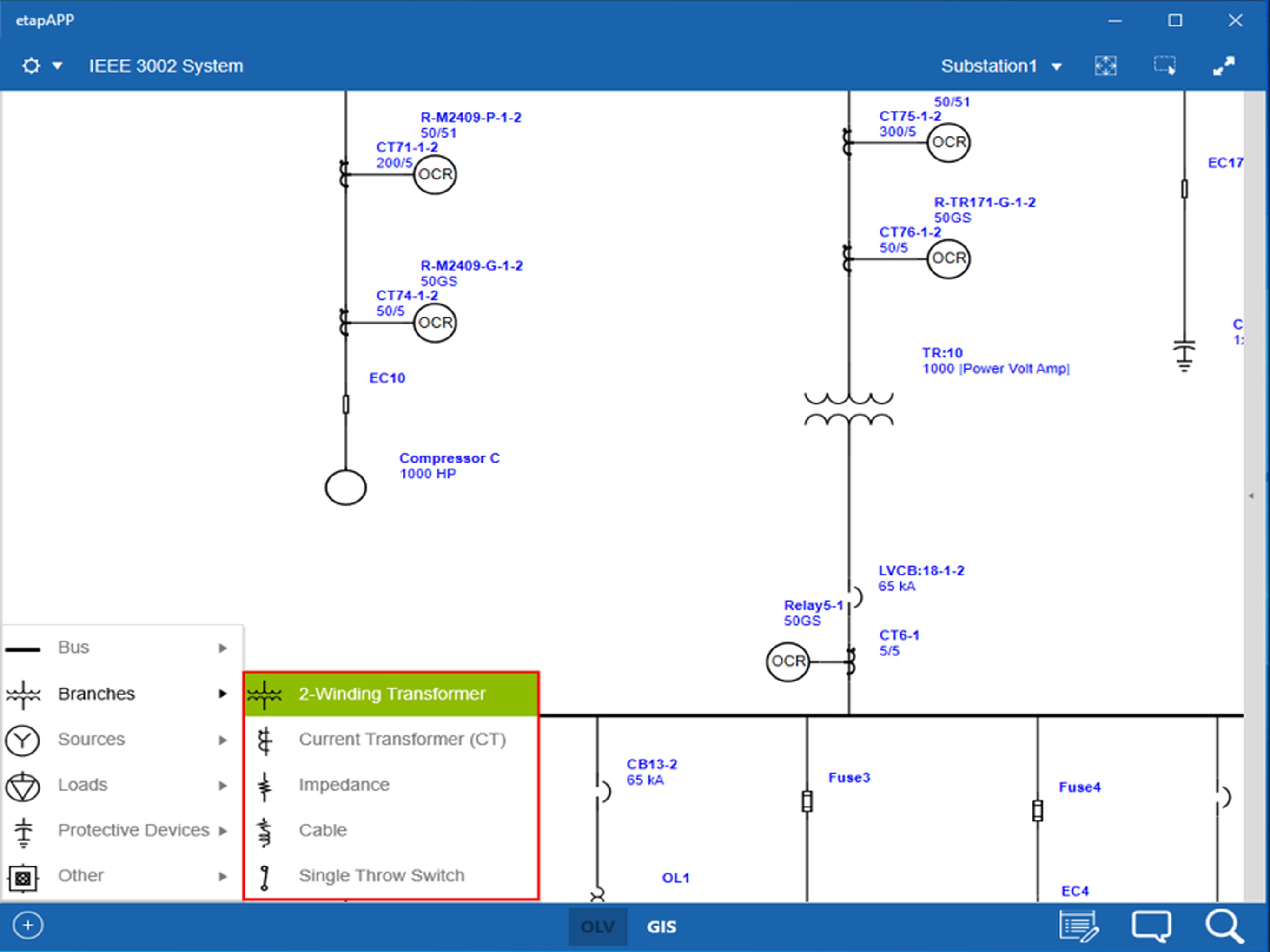This screenshot has height=952, width=1270.
Task: Click the TR:10 transformer symbol
Action: click(x=848, y=410)
